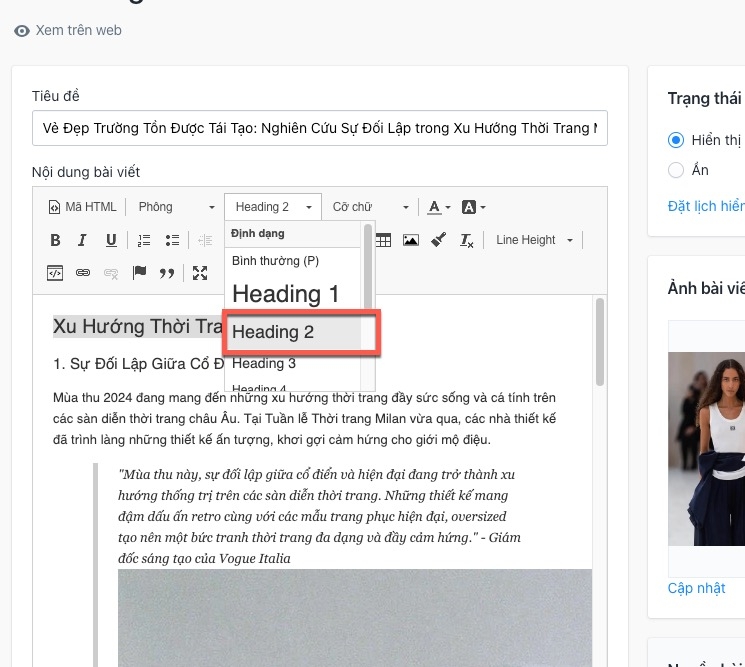Image resolution: width=745 pixels, height=667 pixels.
Task: Insert an anchor flag
Action: (139, 272)
